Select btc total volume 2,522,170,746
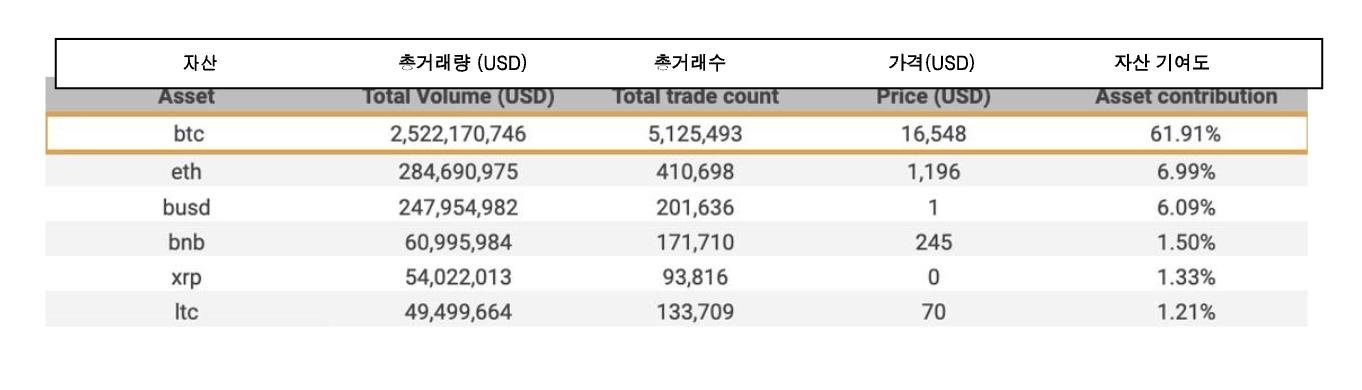The width and height of the screenshot is (1362, 390). point(458,133)
